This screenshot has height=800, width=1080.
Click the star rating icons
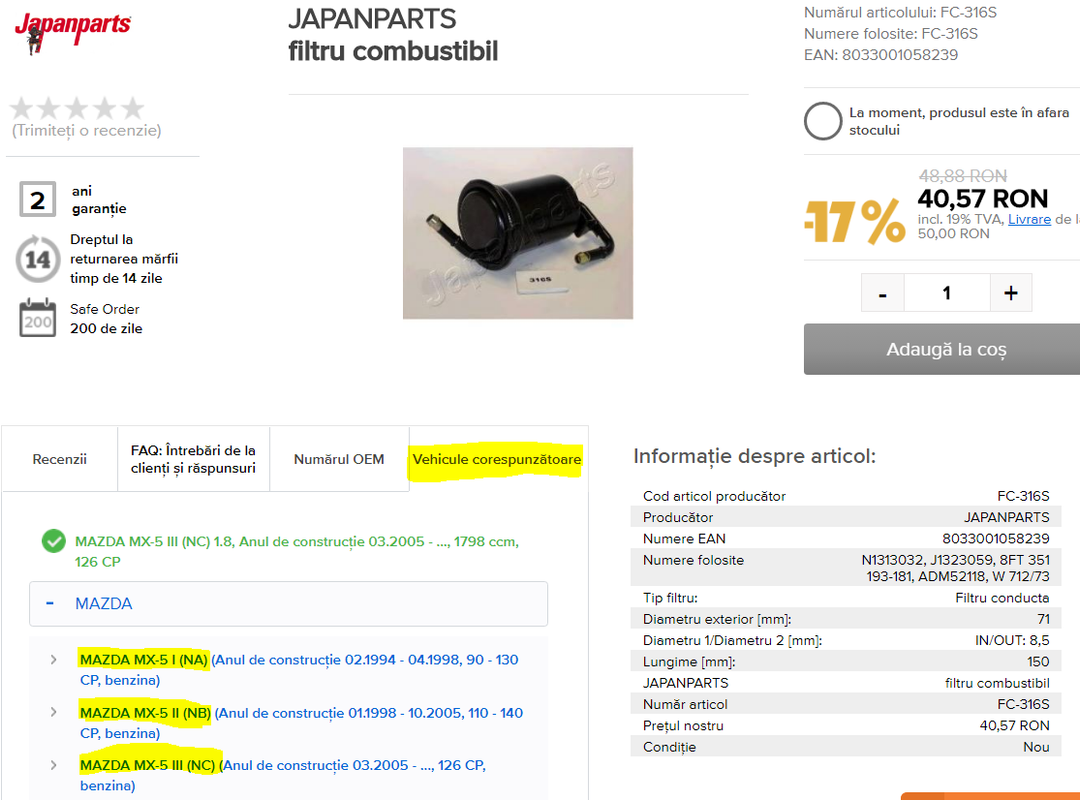click(77, 108)
